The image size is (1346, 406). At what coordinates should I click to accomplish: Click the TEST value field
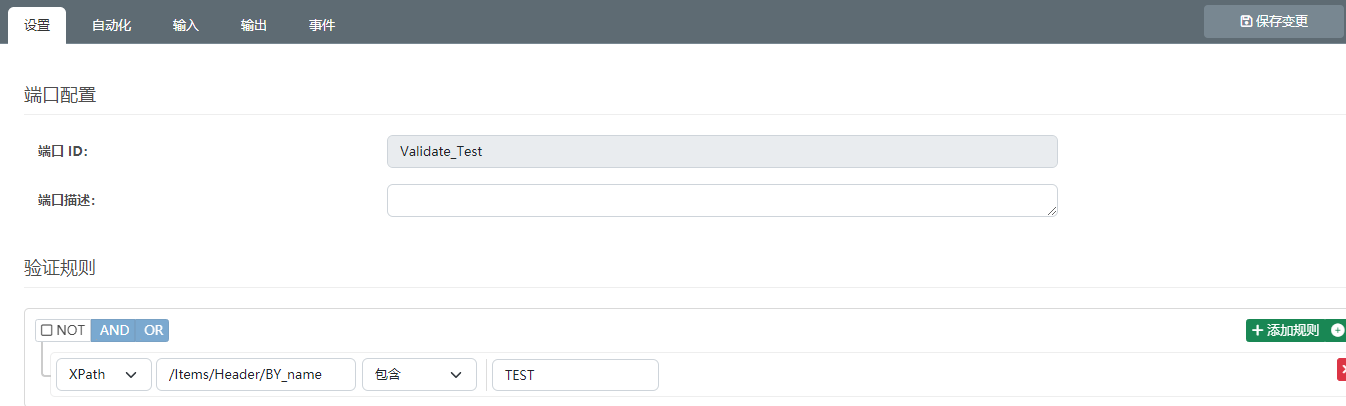(x=575, y=375)
